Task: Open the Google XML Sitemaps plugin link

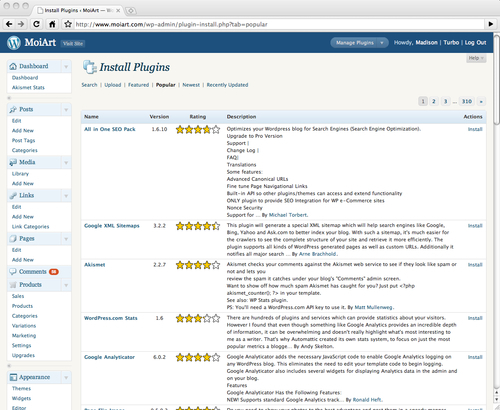Action: point(112,226)
